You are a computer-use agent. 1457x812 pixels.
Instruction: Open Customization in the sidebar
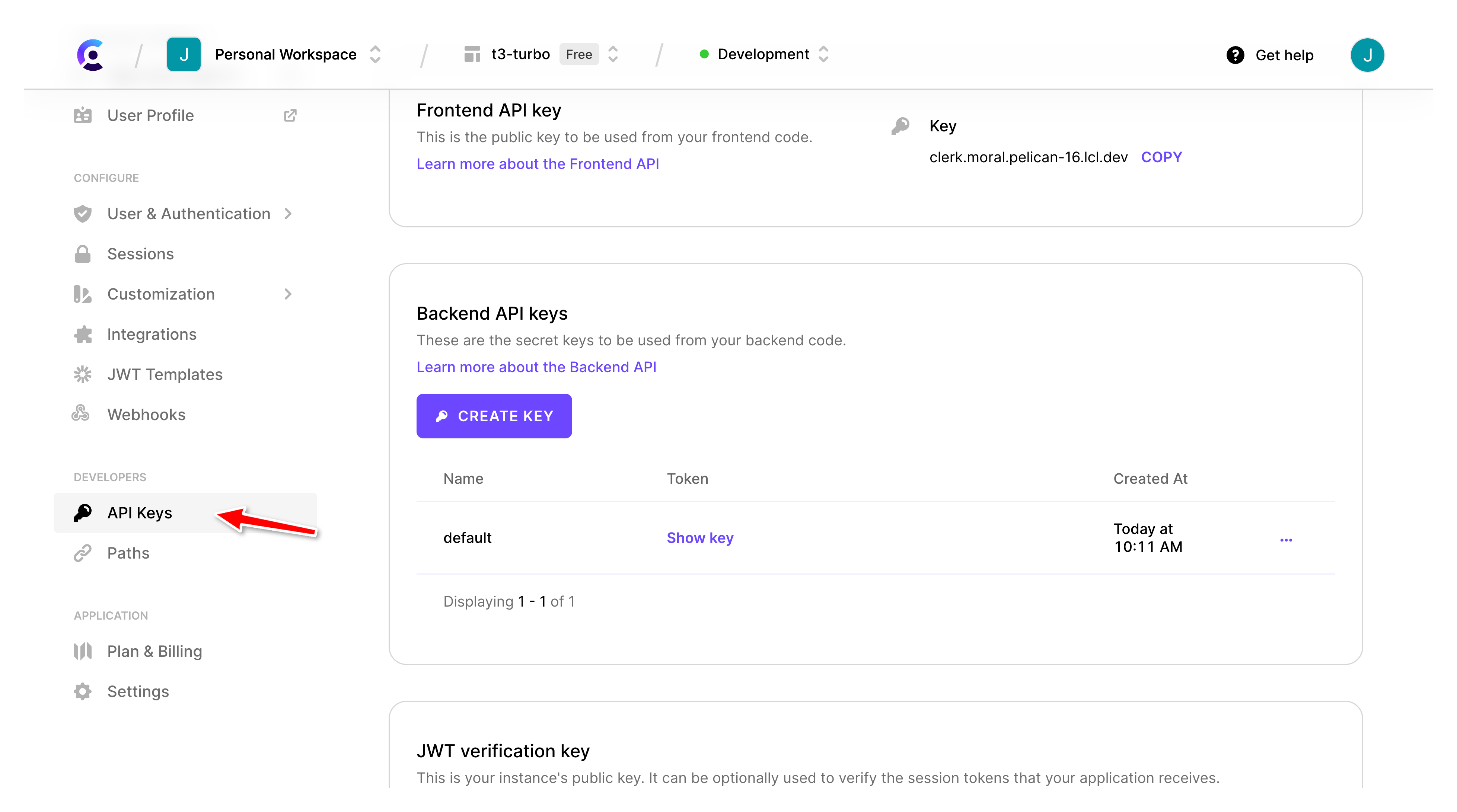click(161, 294)
